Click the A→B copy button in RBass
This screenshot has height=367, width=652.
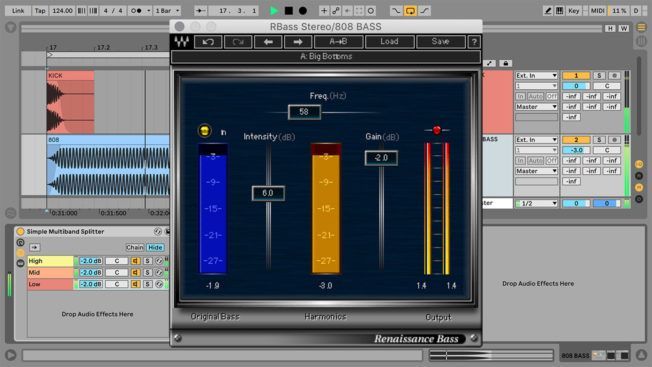point(338,42)
